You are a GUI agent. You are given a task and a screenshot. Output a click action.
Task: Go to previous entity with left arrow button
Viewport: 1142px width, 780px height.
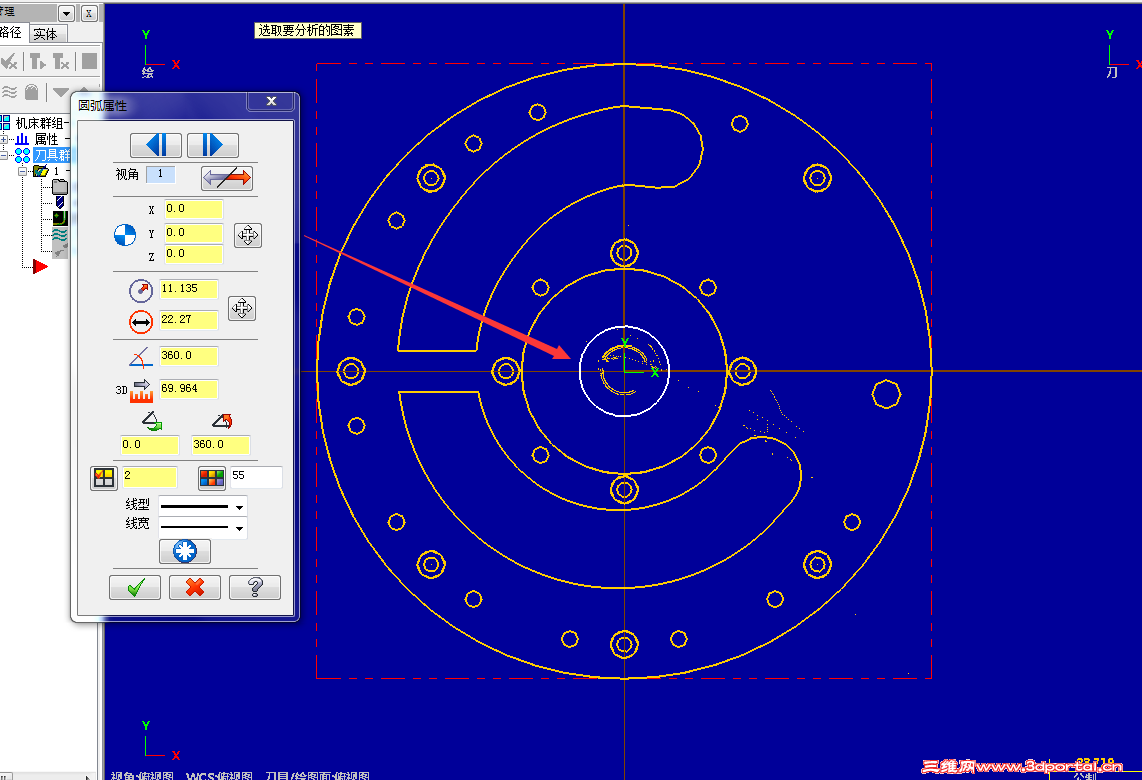pyautogui.click(x=156, y=145)
